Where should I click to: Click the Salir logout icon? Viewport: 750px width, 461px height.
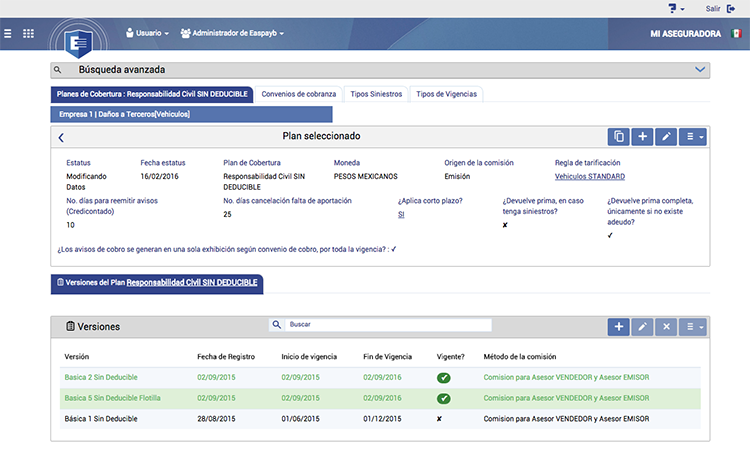(x=731, y=9)
